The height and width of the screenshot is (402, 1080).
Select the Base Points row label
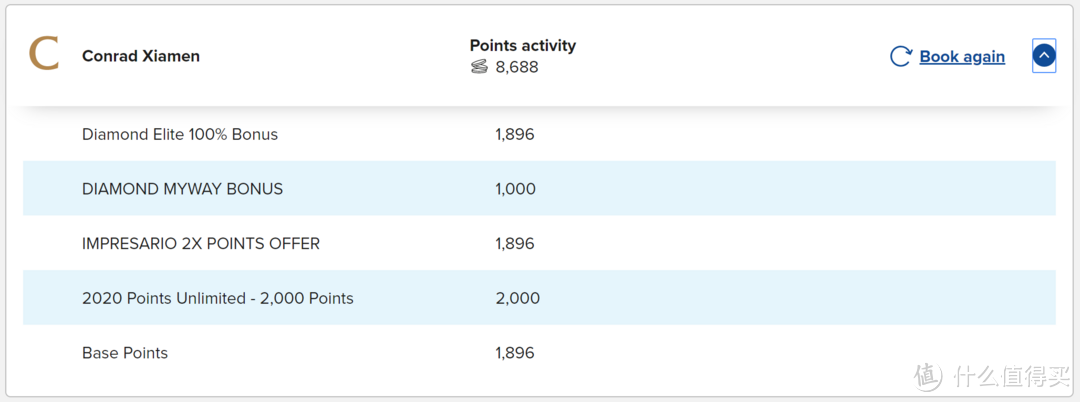125,353
